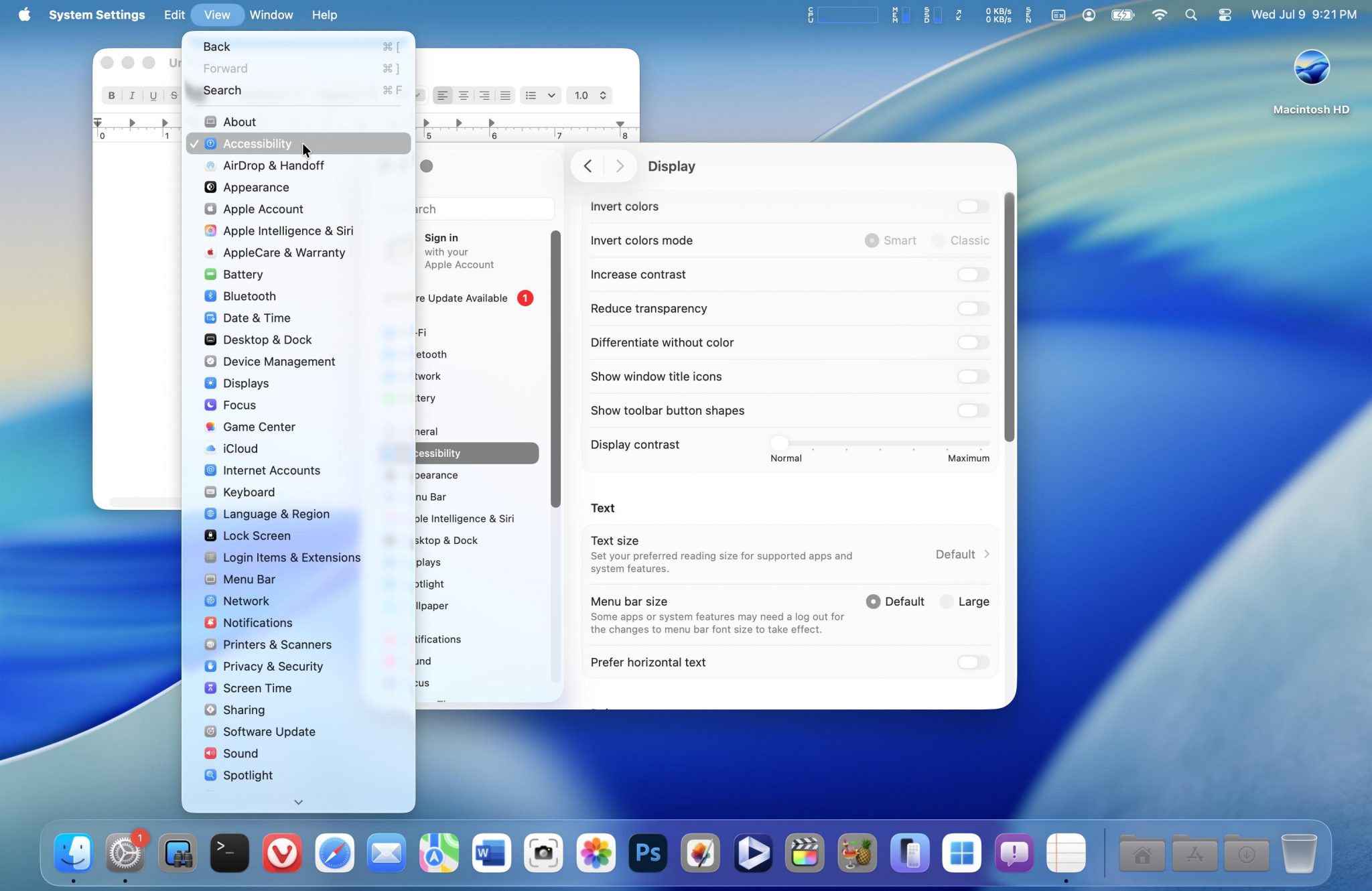The height and width of the screenshot is (891, 1372).
Task: Choose Displays from the View menu
Action: (x=246, y=383)
